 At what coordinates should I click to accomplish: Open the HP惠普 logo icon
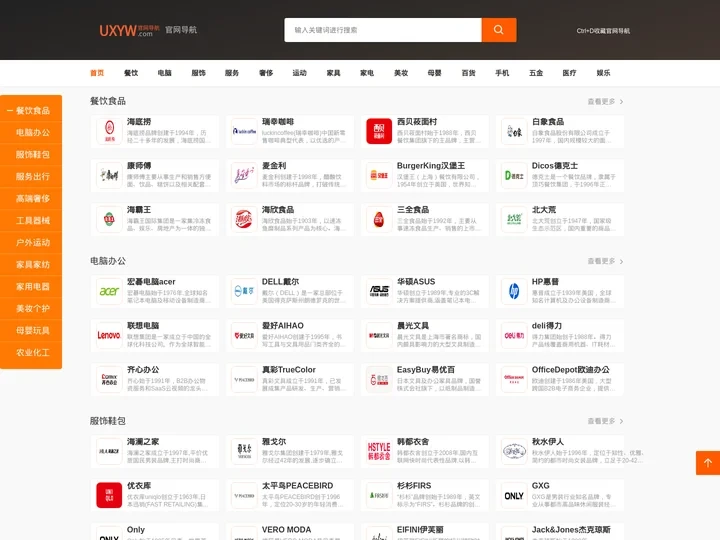514,291
